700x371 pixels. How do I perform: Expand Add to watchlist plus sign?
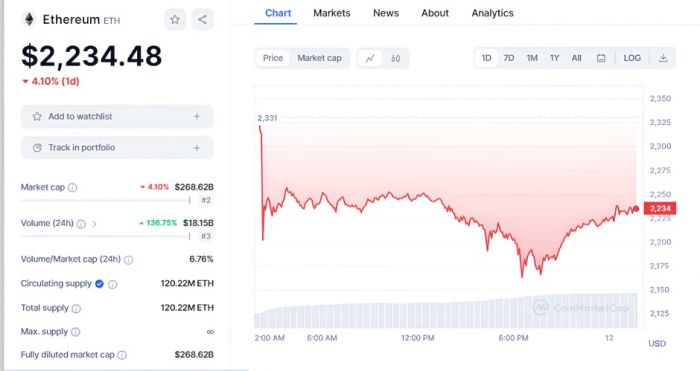[196, 117]
